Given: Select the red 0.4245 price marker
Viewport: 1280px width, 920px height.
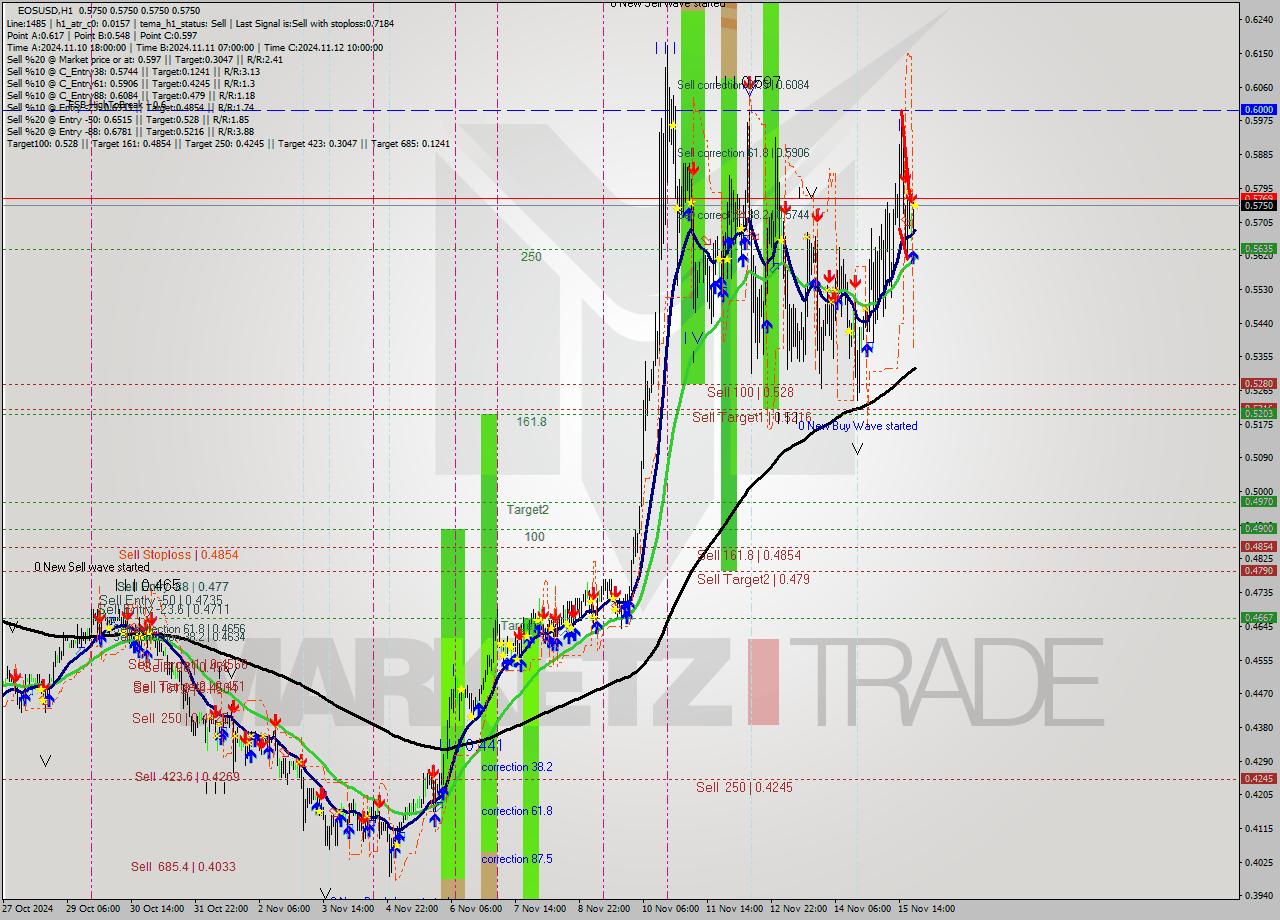Looking at the screenshot, I should point(1258,779).
